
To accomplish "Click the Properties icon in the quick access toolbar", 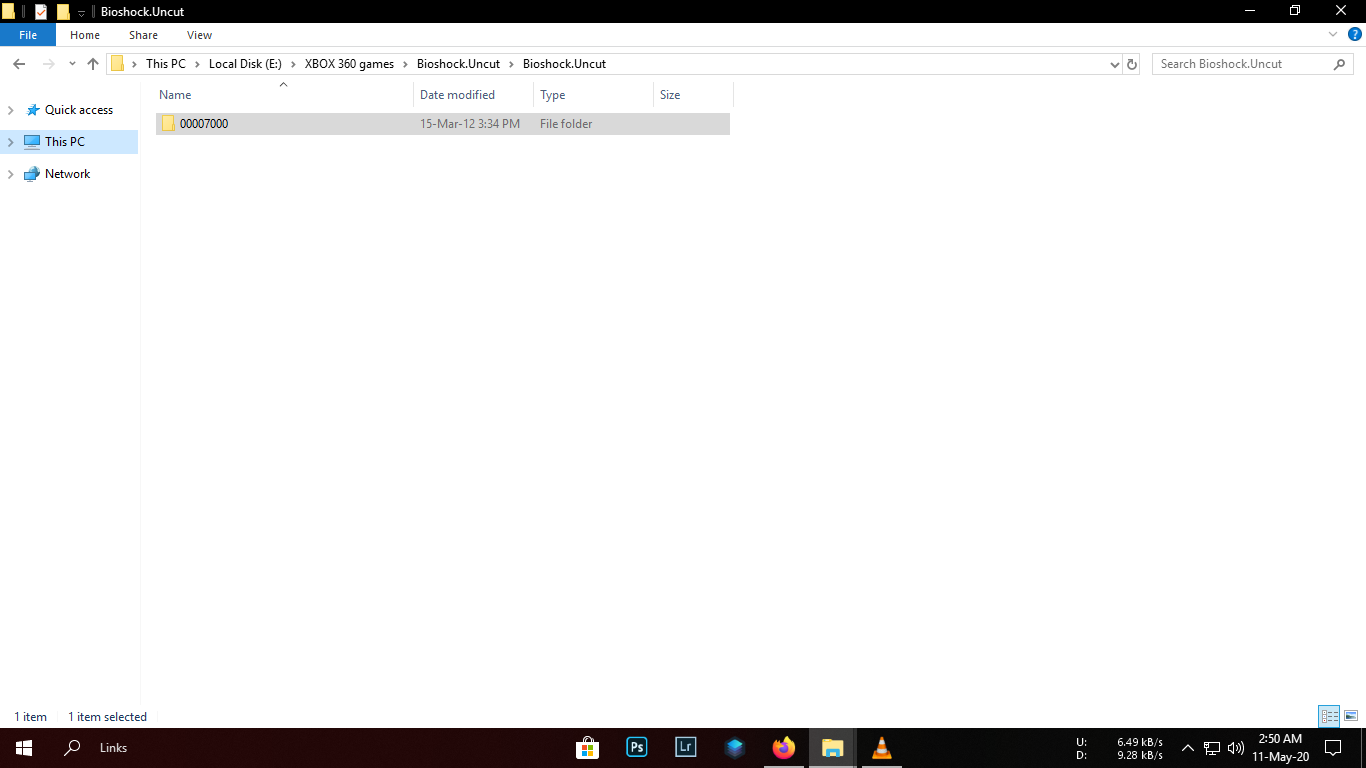I will pyautogui.click(x=41, y=12).
